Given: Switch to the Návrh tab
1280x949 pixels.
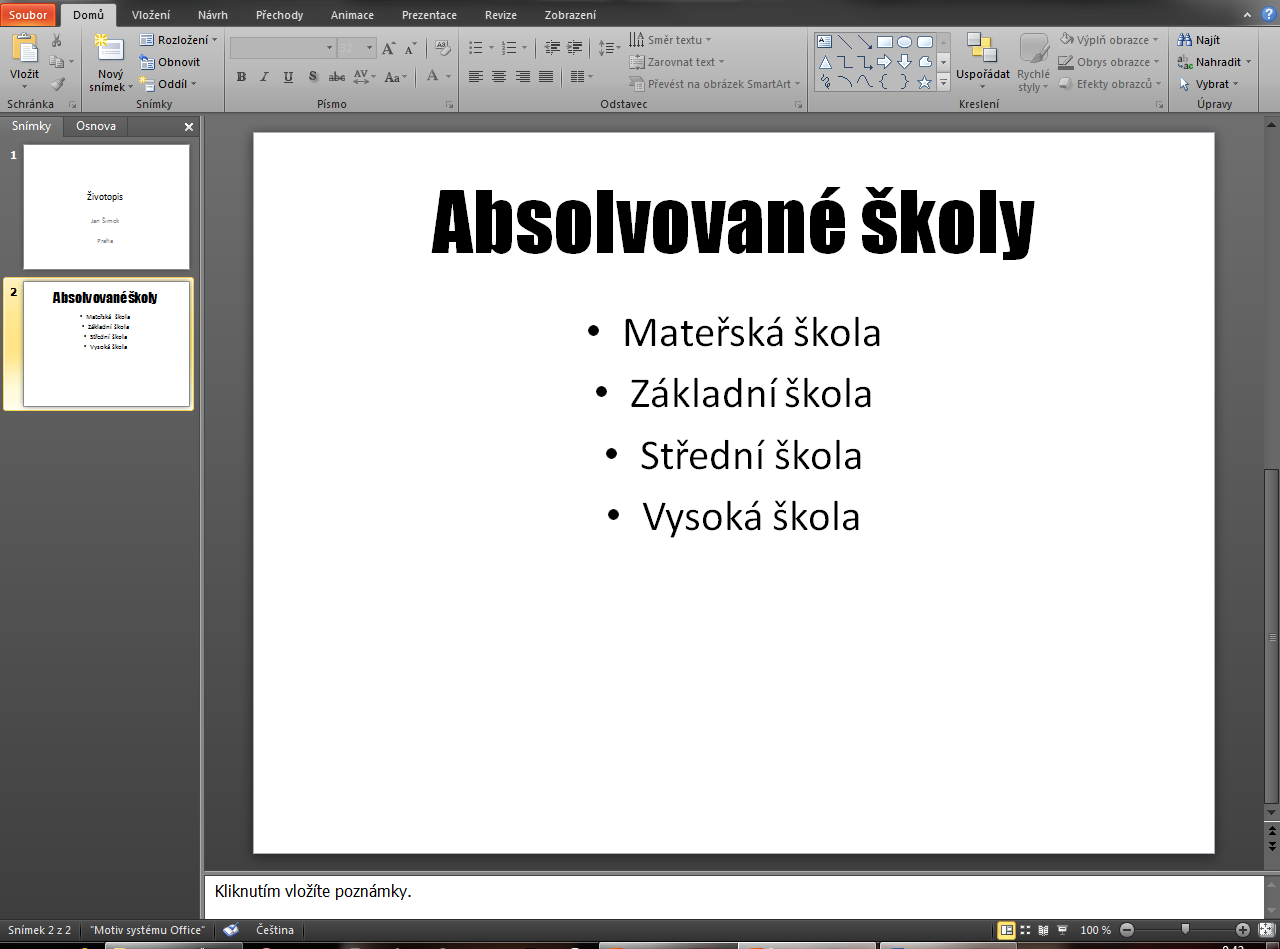Looking at the screenshot, I should (213, 15).
